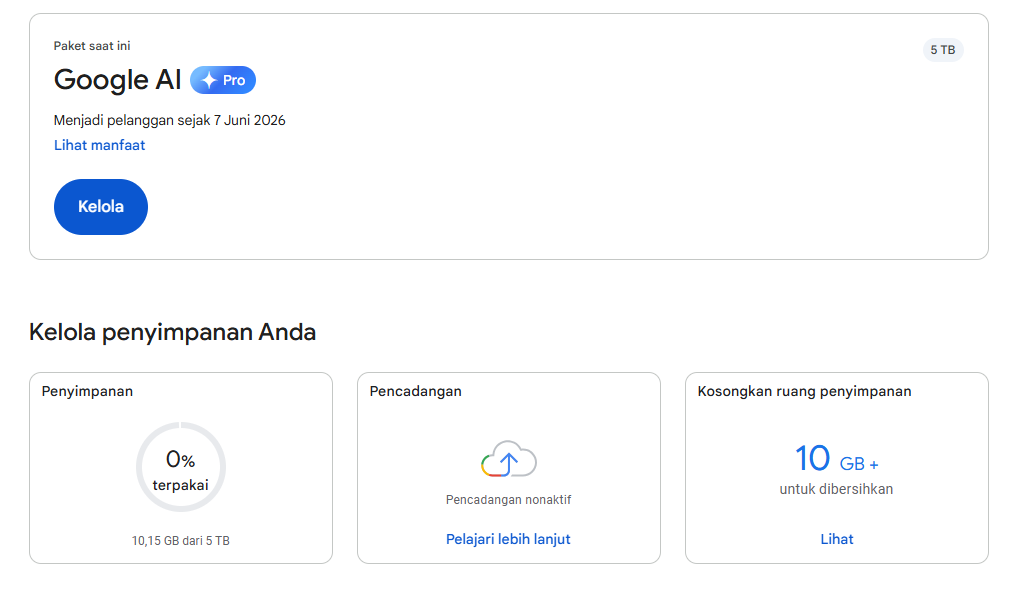Click the 10,15 GB dari 5 TB text
Viewport: 1012px width, 598px height.
click(x=181, y=541)
